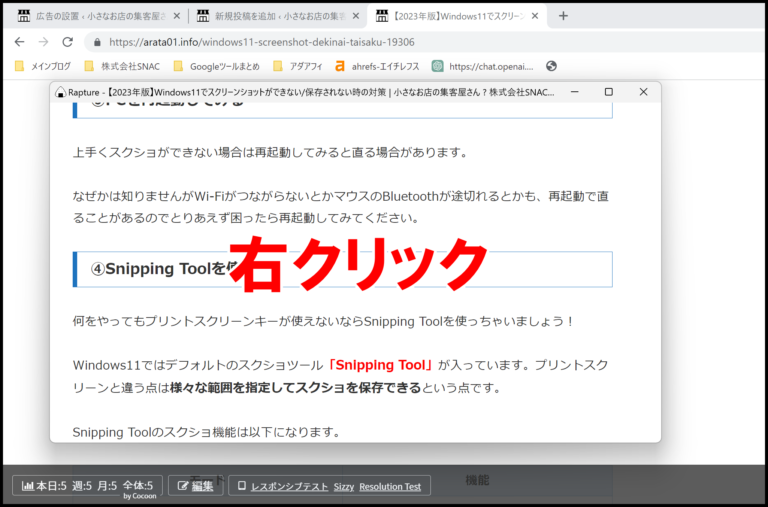
Task: Open the Sizzy link
Action: (x=344, y=487)
